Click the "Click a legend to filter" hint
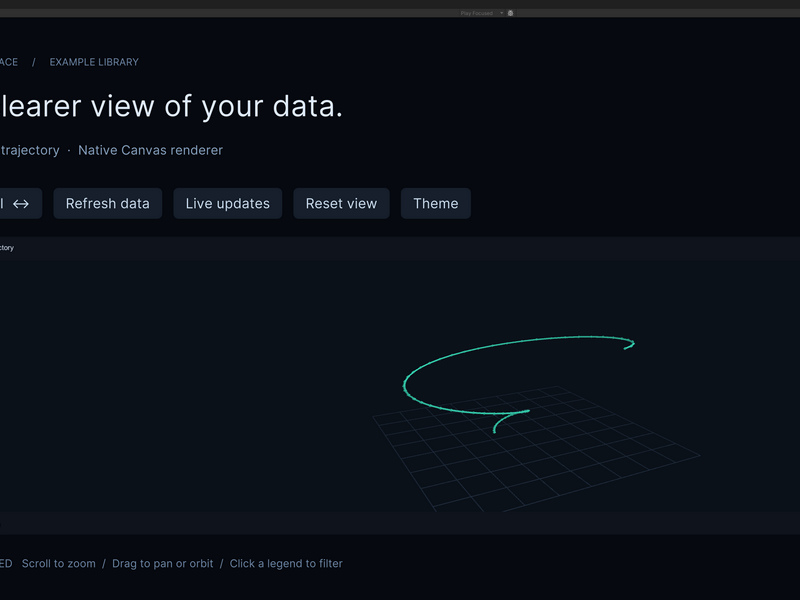The image size is (800, 600). coord(286,564)
